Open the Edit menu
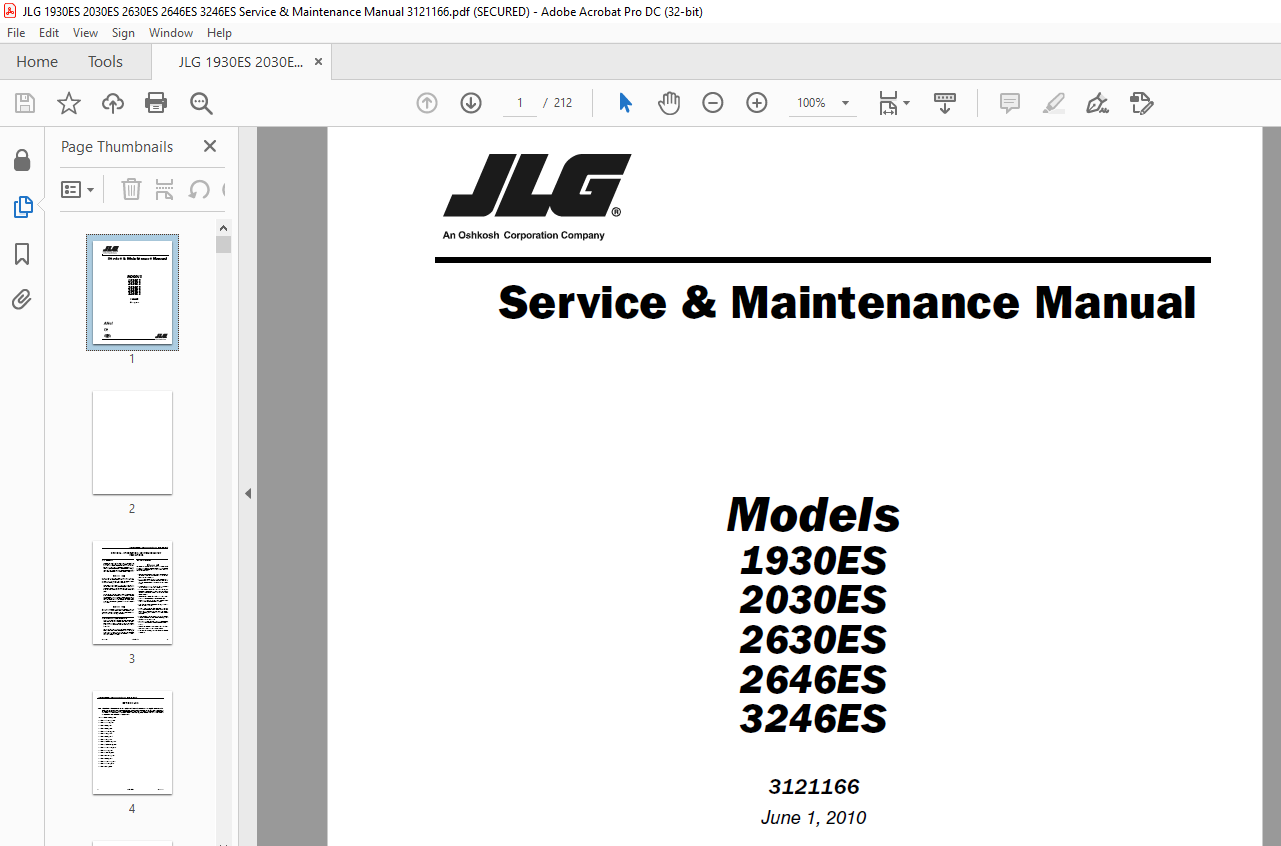Screen dimensions: 1281x846 tap(49, 33)
